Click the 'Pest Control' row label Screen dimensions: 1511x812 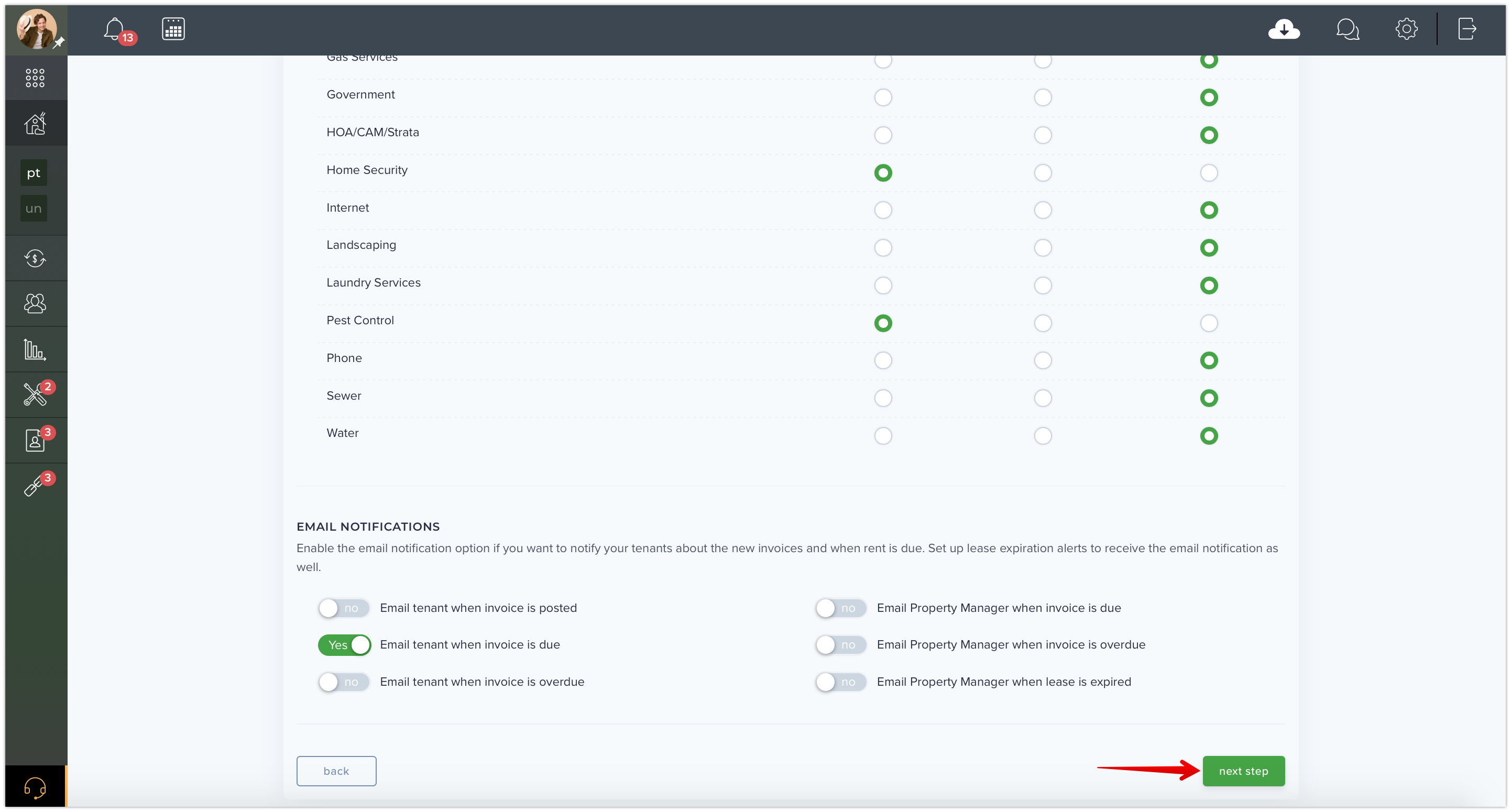click(x=359, y=320)
